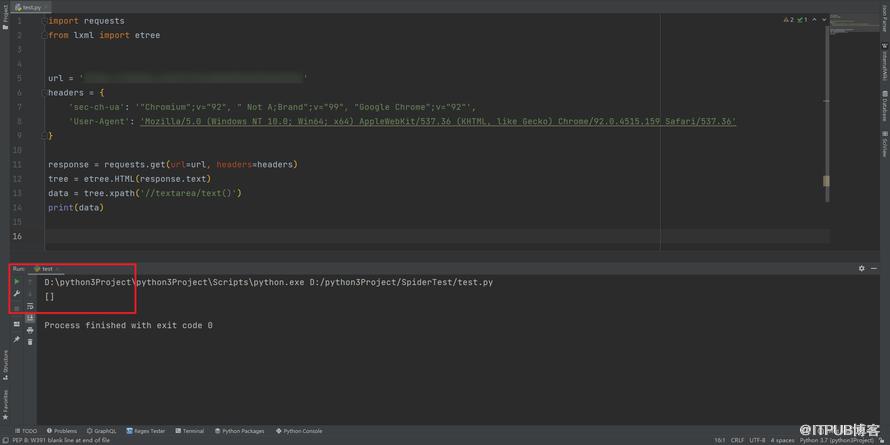Click the editor vertical scrollbar
The width and height of the screenshot is (890, 445).
(x=827, y=114)
